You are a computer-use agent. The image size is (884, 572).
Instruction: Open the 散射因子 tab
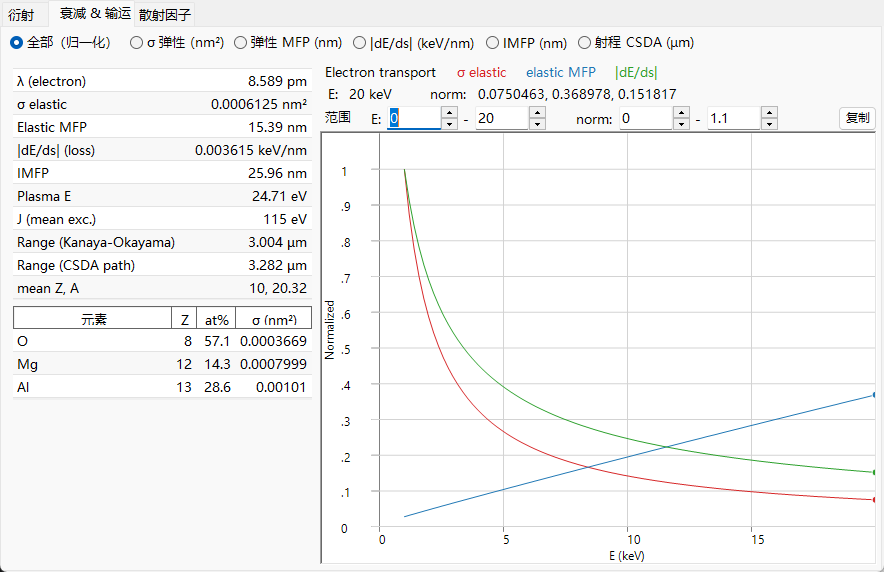(165, 15)
